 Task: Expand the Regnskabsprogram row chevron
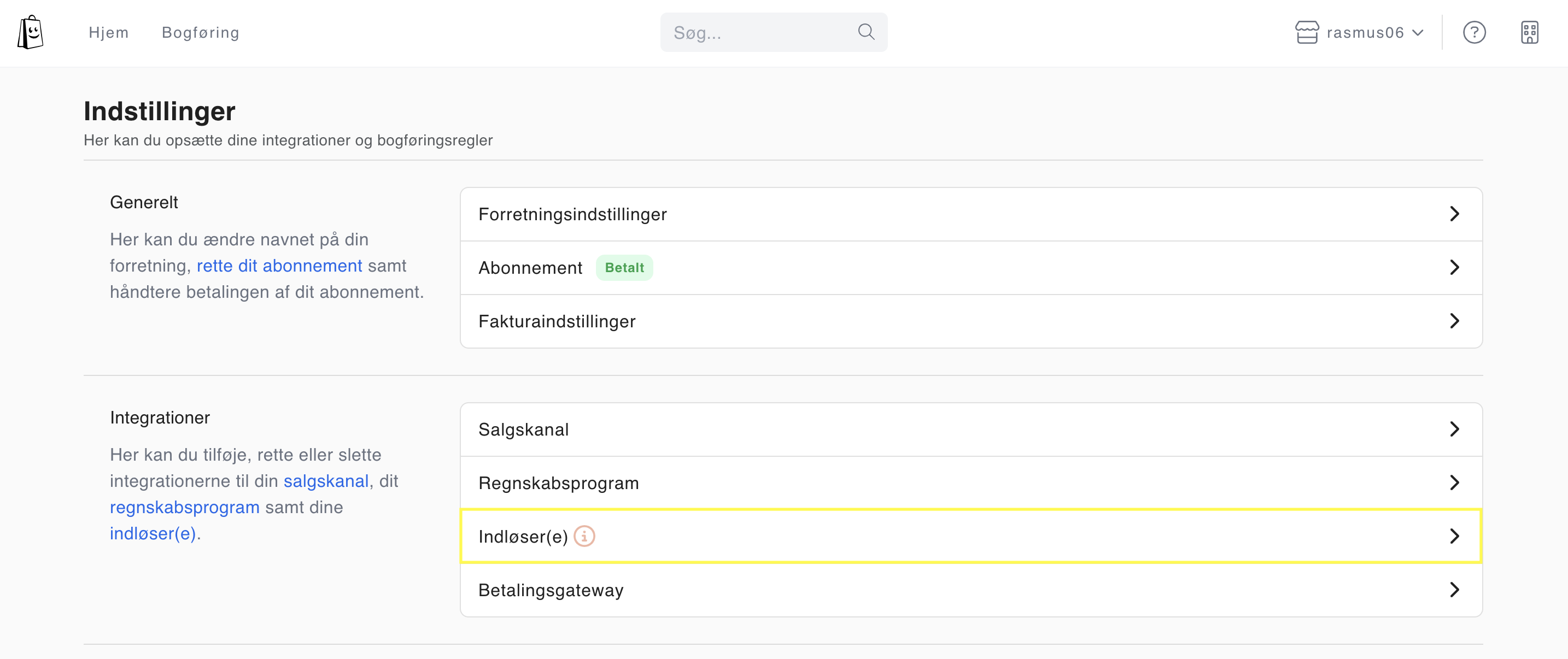(1454, 483)
